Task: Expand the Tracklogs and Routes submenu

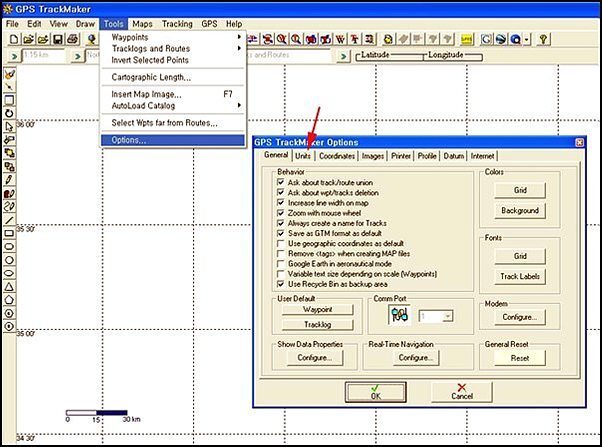Action: click(x=173, y=48)
